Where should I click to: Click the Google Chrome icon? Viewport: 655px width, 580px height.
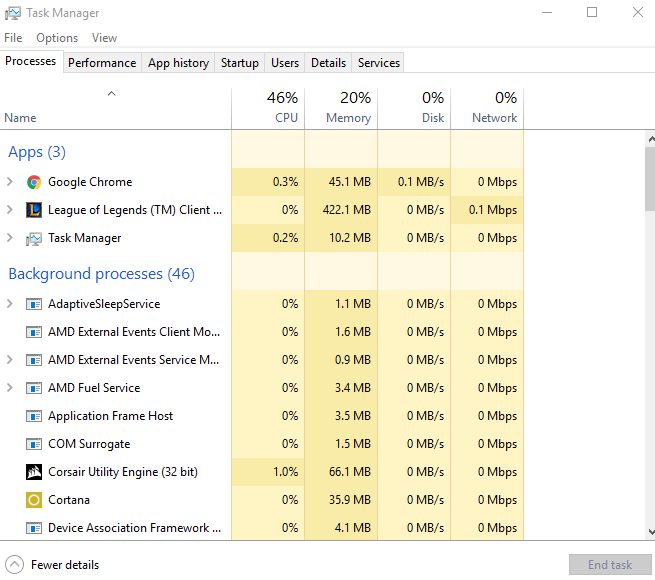click(x=34, y=182)
